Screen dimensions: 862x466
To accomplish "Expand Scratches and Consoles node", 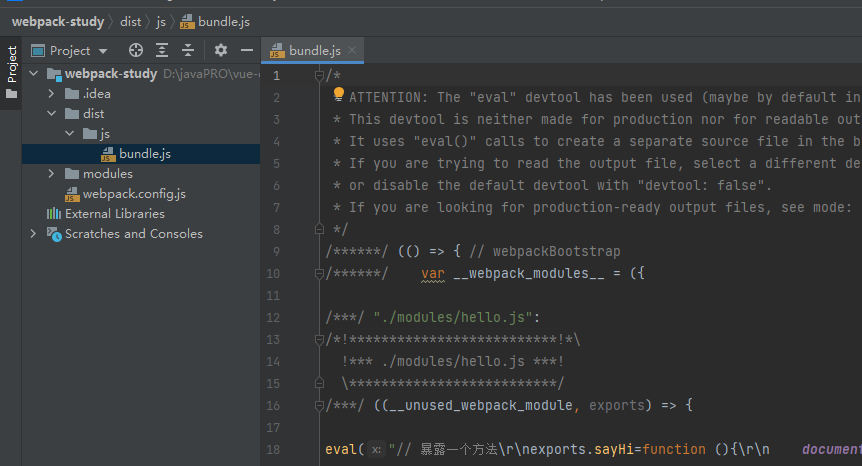I will click(x=33, y=233).
